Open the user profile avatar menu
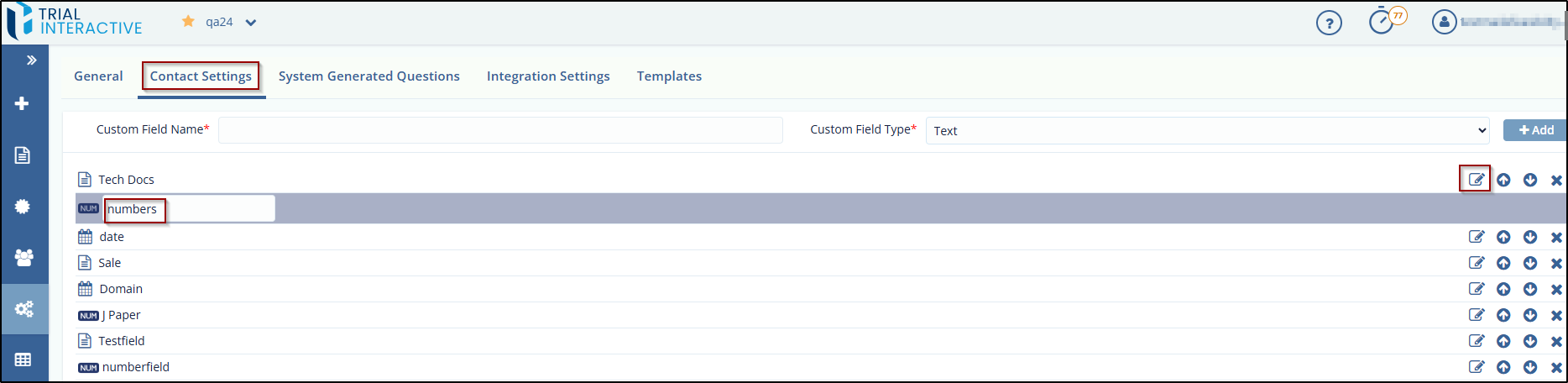Image resolution: width=1568 pixels, height=383 pixels. (x=1444, y=23)
